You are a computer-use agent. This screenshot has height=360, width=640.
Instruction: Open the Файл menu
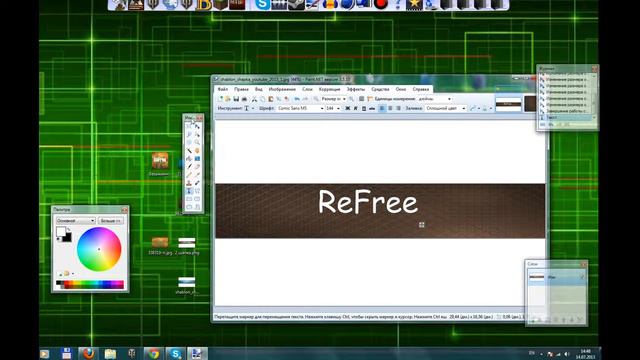[x=223, y=89]
